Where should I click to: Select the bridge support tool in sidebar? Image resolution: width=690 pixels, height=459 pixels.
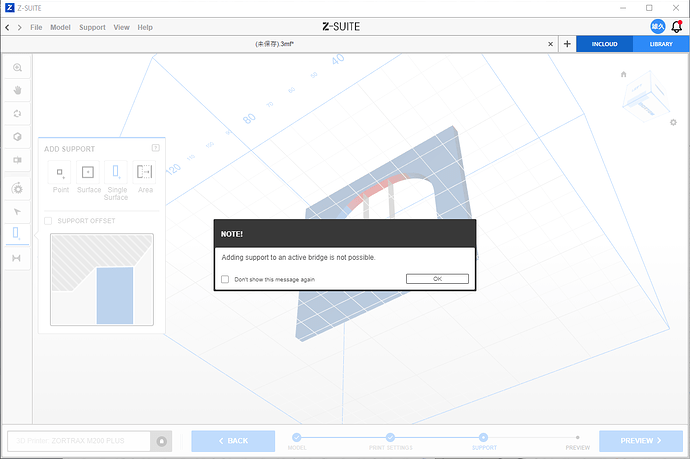tap(16, 258)
